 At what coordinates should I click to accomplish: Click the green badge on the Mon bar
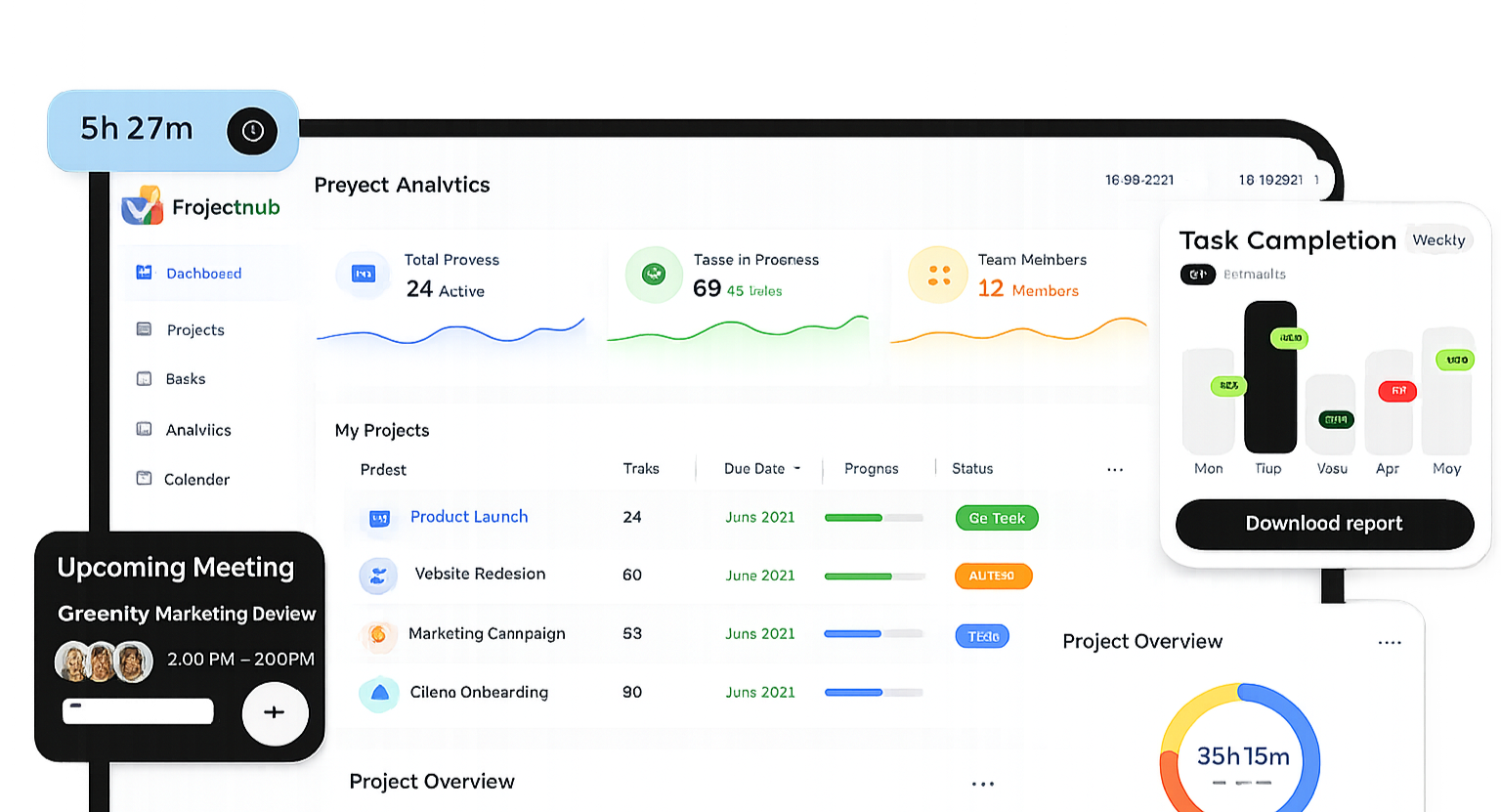pyautogui.click(x=1228, y=385)
